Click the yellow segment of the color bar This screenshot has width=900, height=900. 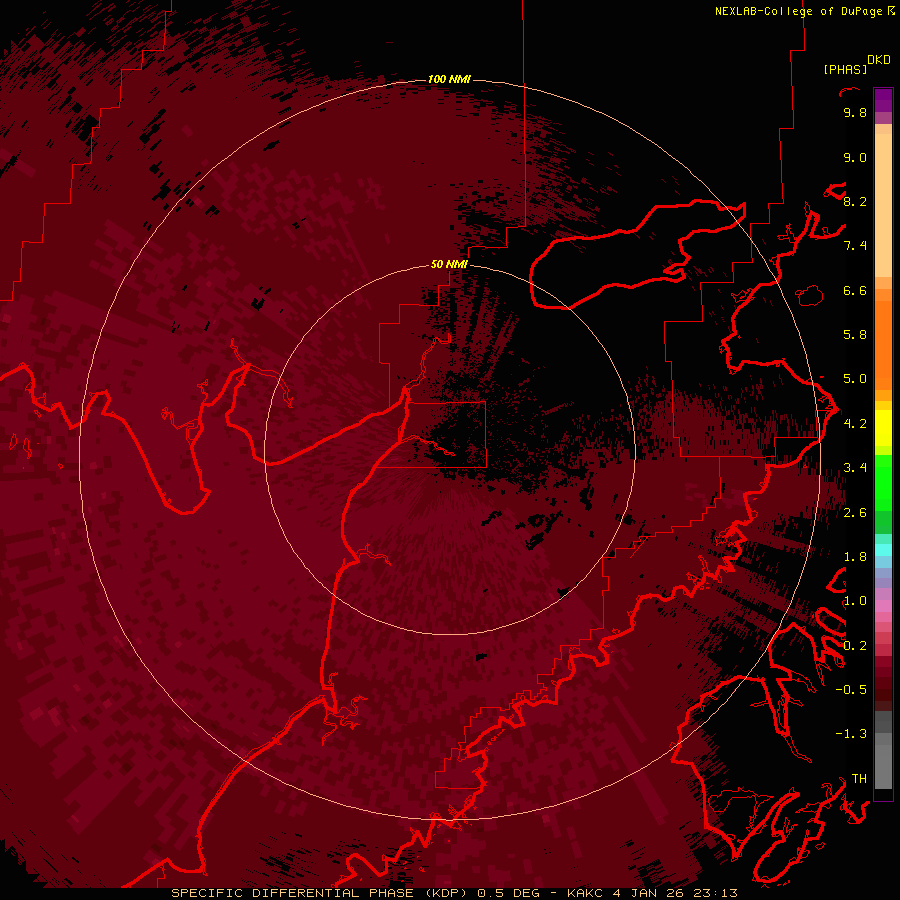pos(883,428)
